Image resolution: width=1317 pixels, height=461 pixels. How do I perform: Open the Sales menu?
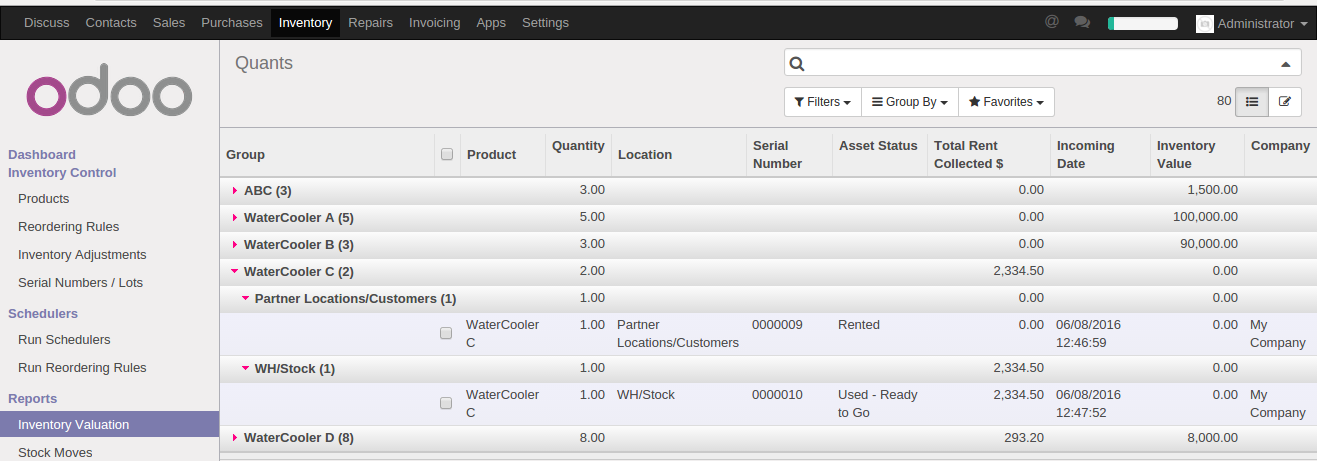click(x=169, y=22)
